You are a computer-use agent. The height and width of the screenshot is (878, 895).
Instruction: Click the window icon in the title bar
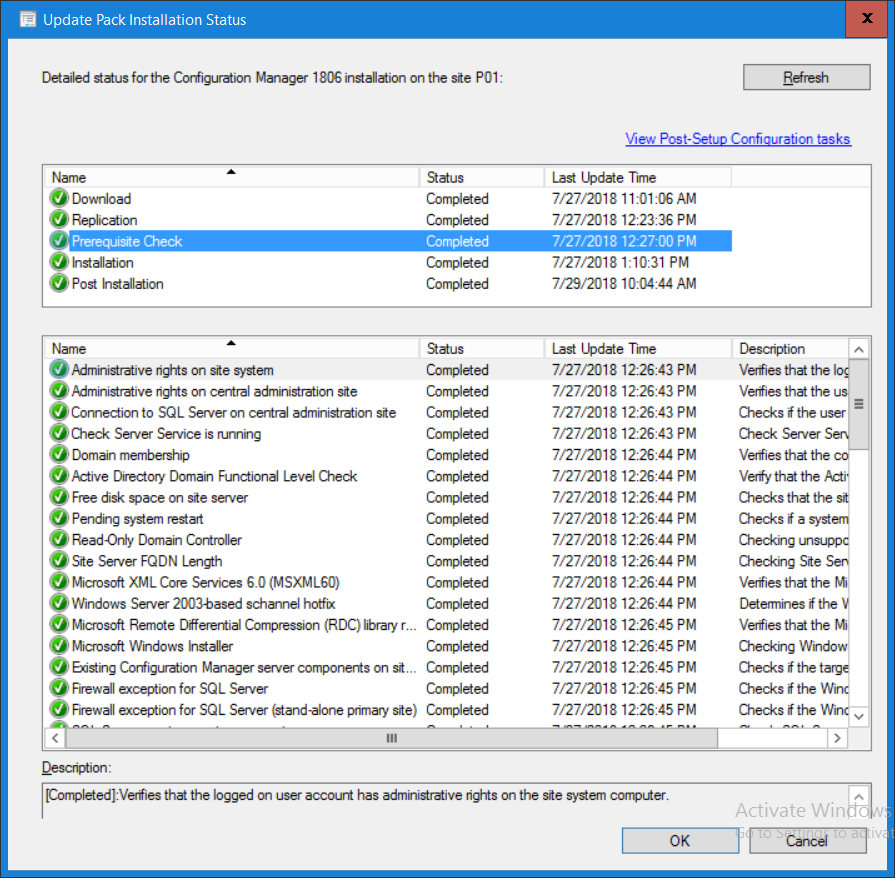pyautogui.click(x=27, y=19)
